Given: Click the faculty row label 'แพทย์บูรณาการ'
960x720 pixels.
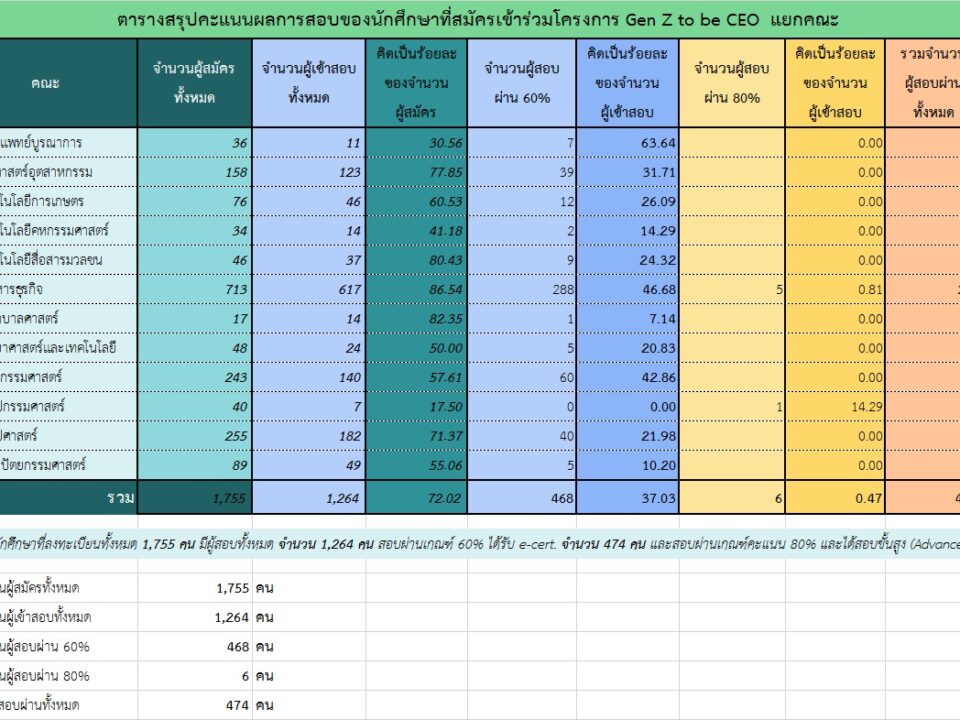Looking at the screenshot, I should click(69, 143).
